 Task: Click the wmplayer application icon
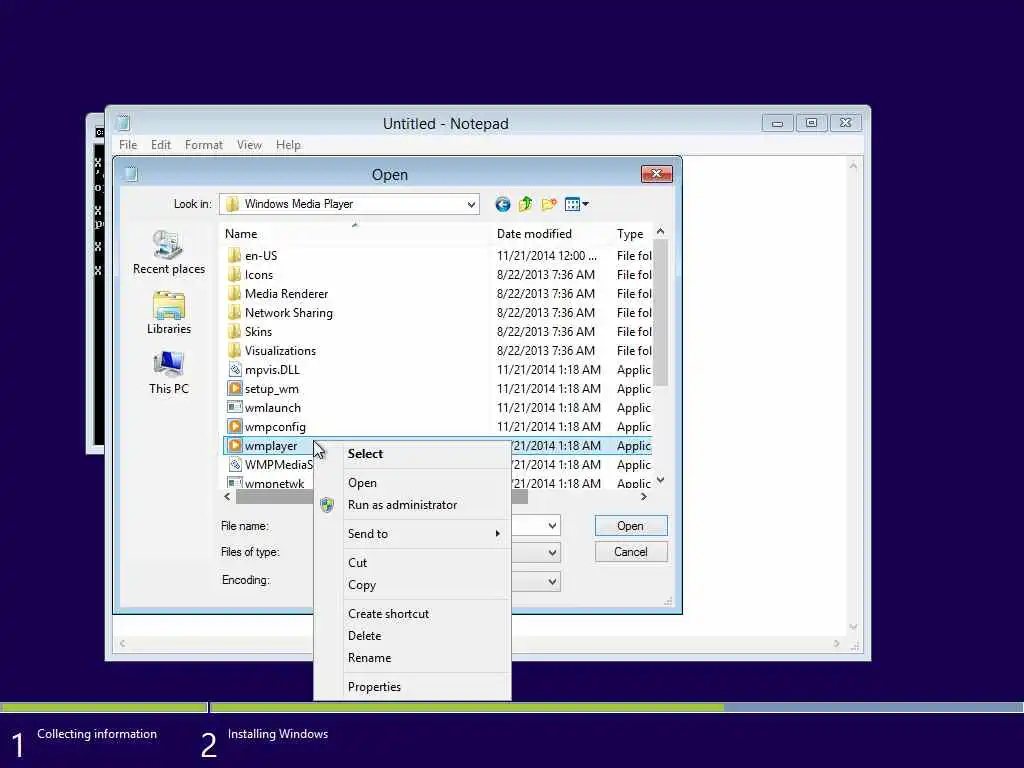(x=235, y=445)
